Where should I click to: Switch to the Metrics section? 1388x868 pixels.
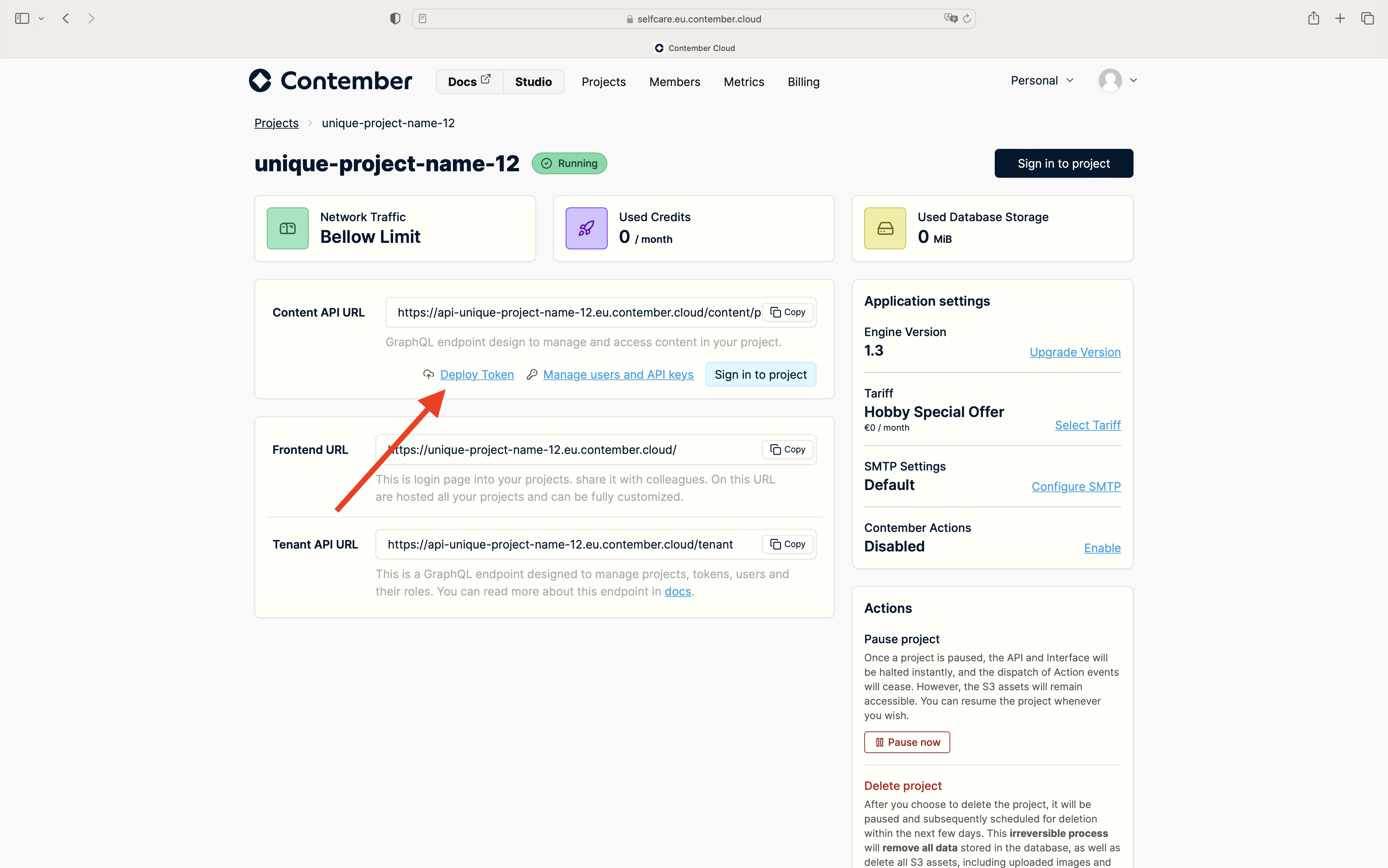point(744,82)
